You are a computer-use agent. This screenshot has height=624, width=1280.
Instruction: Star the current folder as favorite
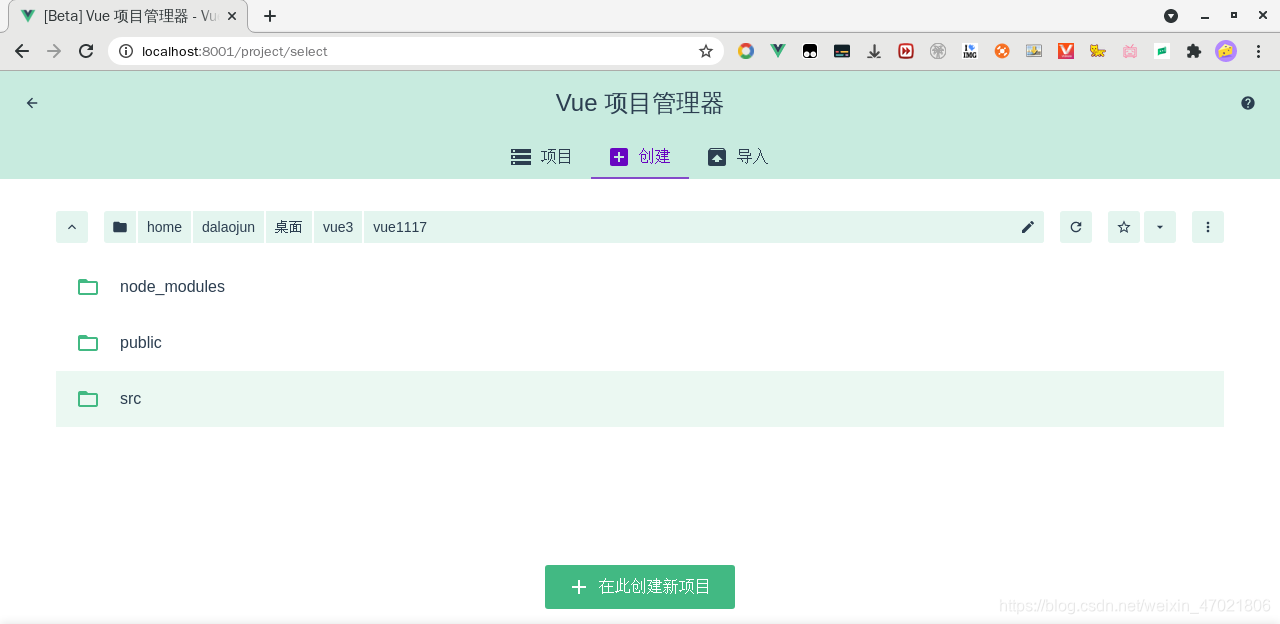tap(1123, 227)
